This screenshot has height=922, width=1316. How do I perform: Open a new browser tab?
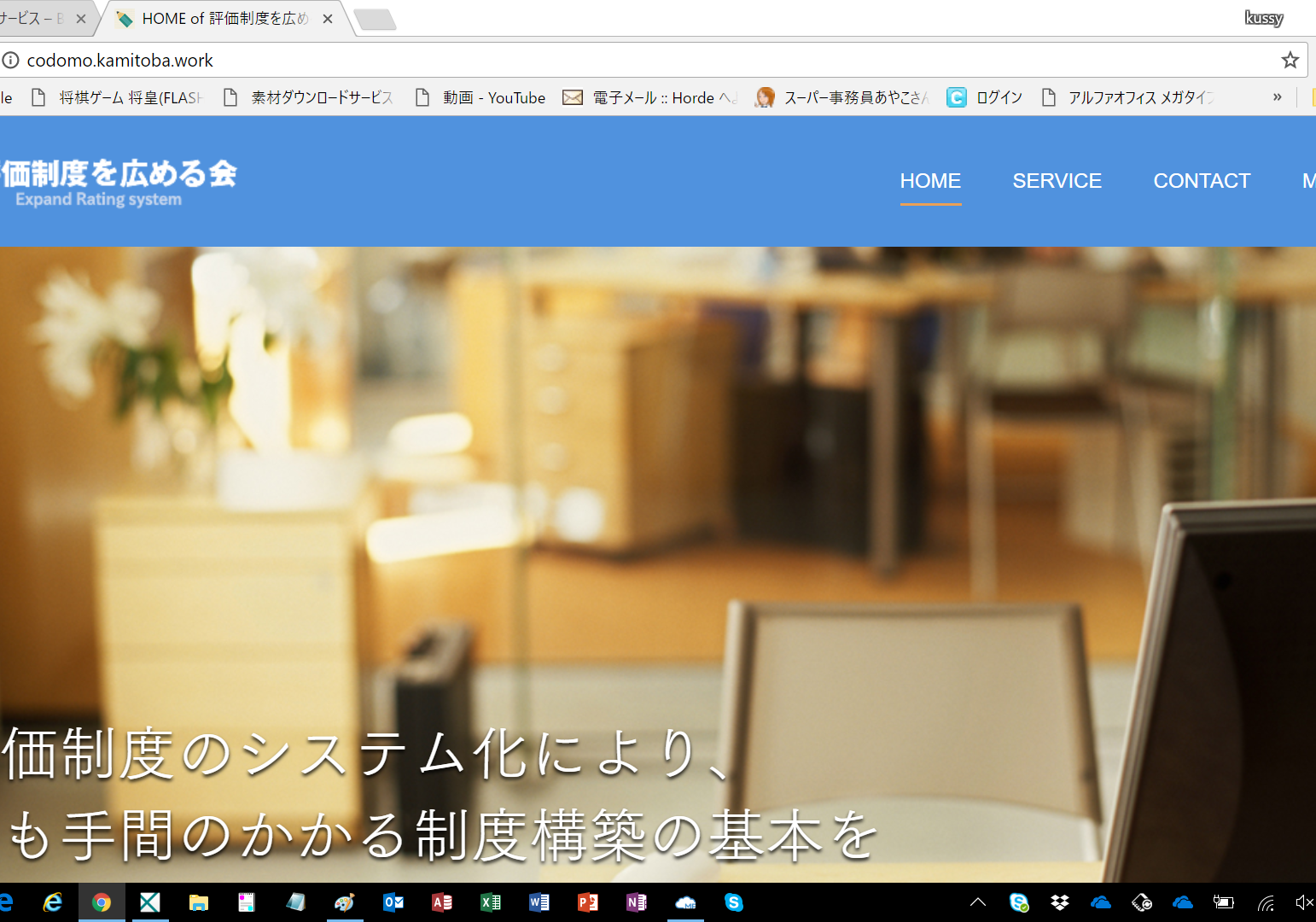pyautogui.click(x=375, y=19)
